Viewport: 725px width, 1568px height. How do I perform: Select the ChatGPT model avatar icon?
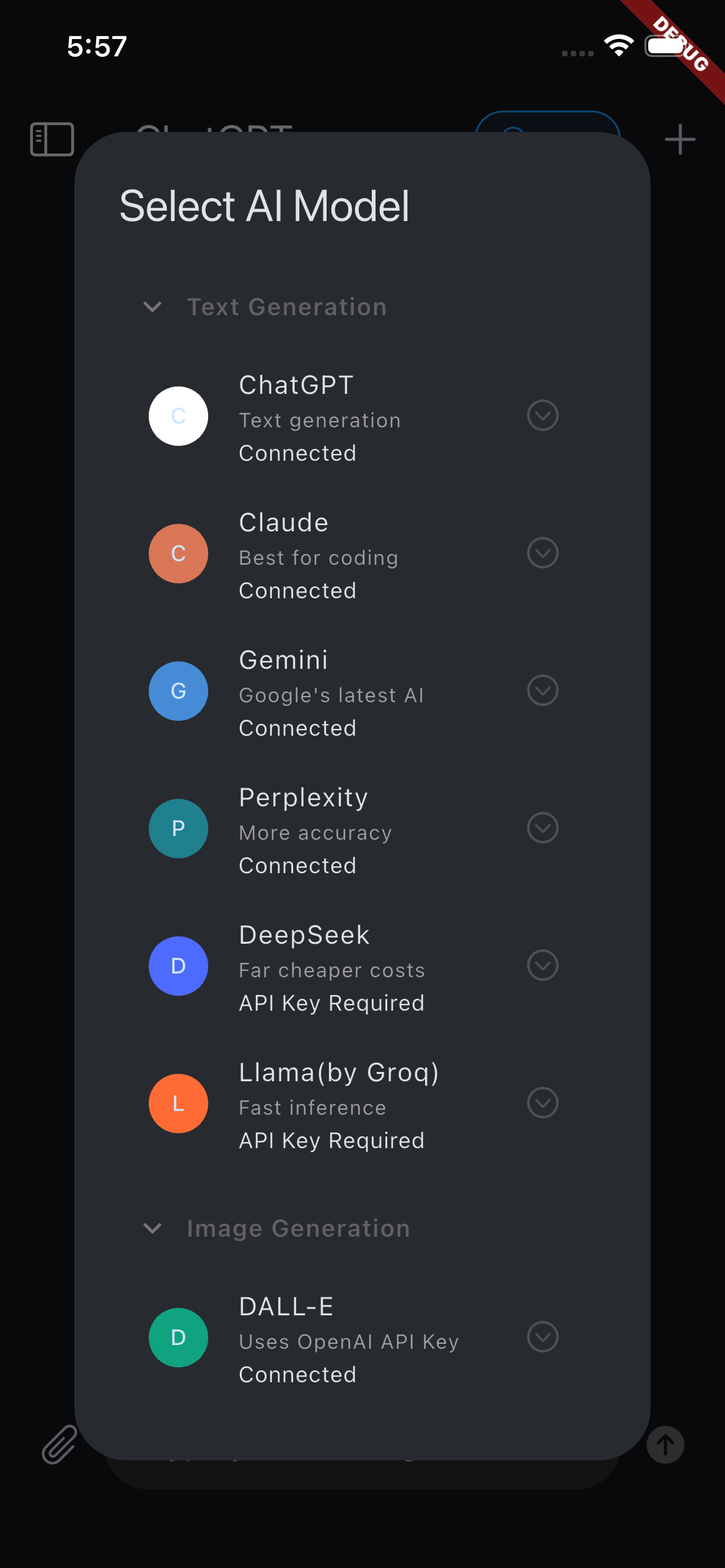pos(178,416)
